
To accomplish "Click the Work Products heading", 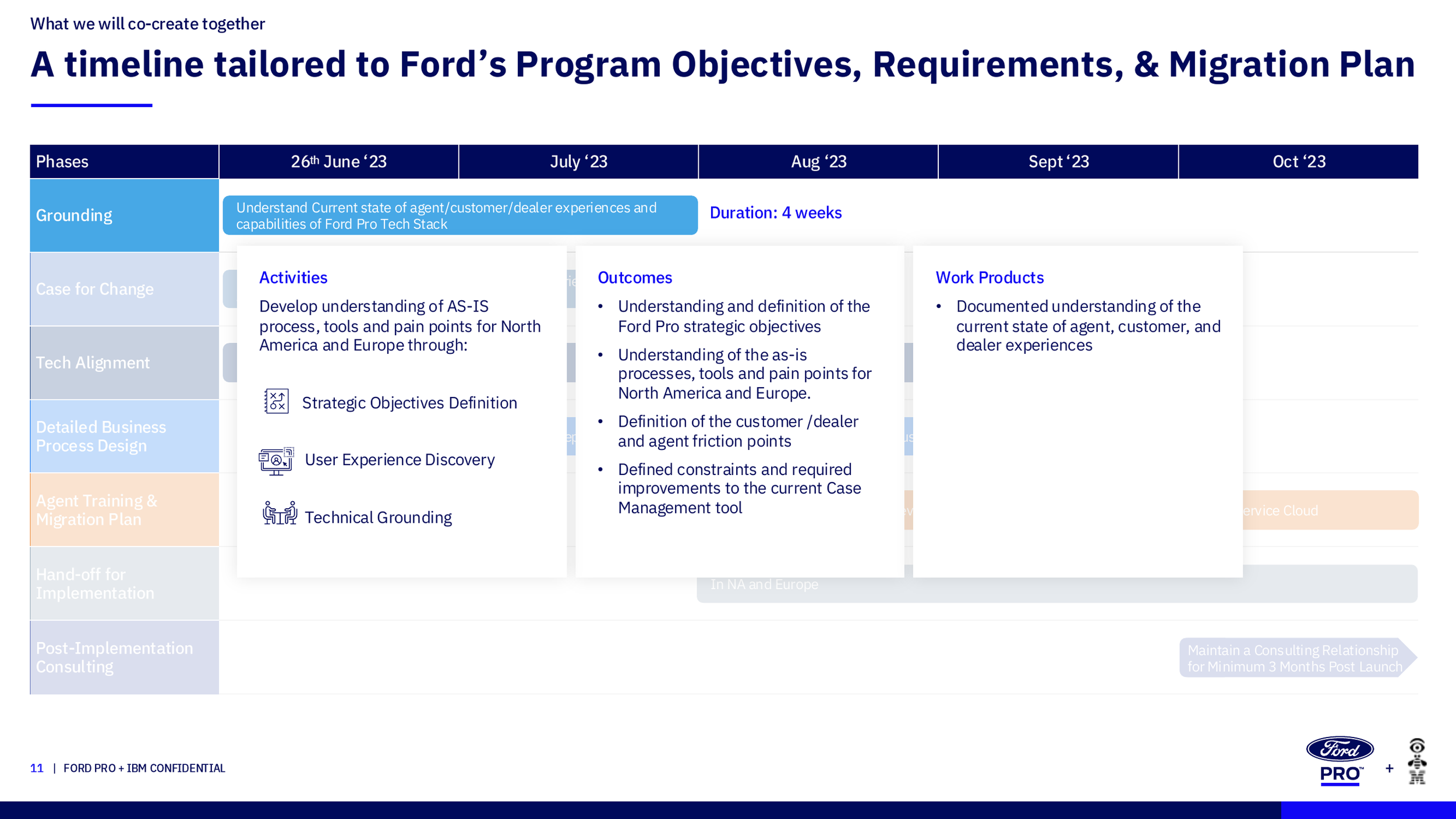I will click(x=989, y=278).
